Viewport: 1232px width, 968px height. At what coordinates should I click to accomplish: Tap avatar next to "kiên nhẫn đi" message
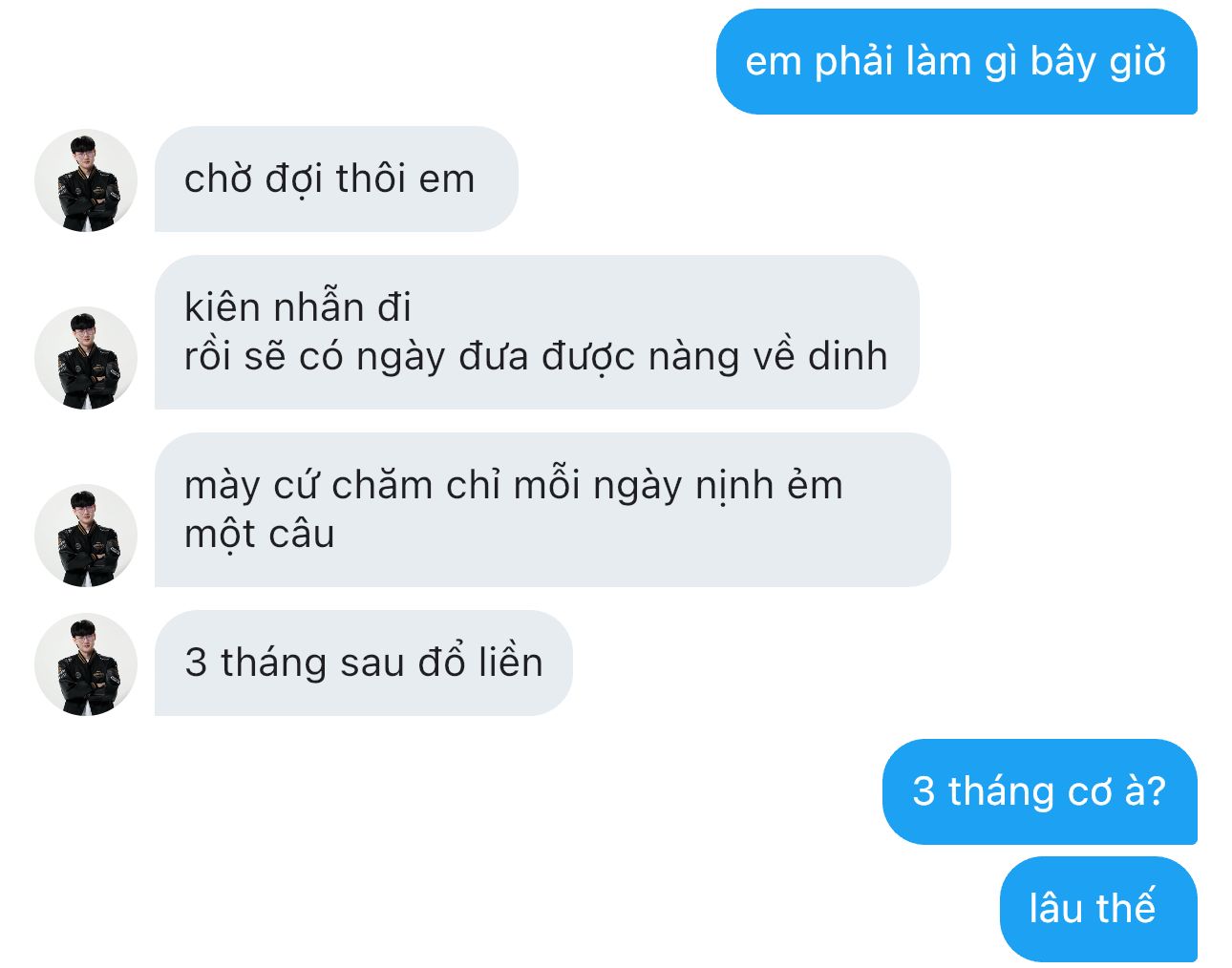(86, 358)
